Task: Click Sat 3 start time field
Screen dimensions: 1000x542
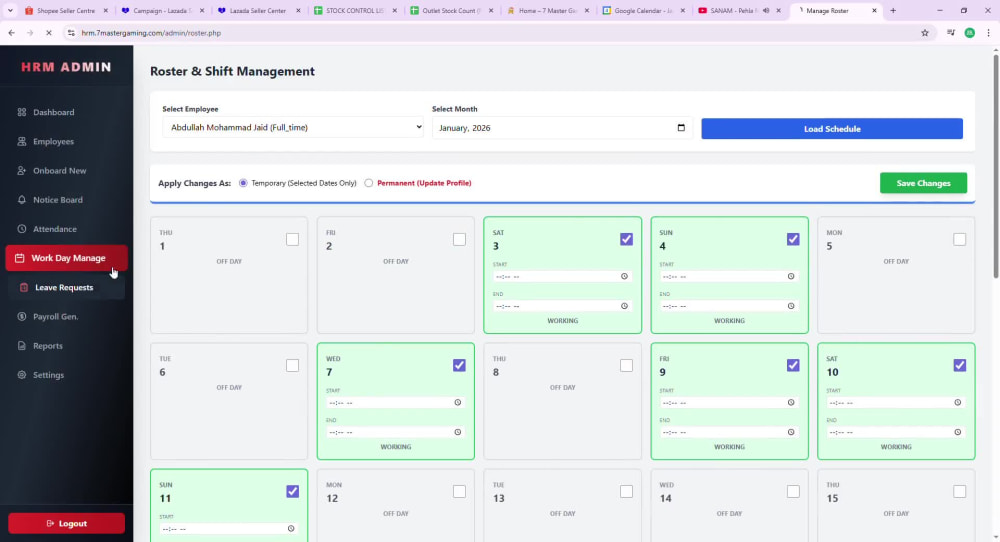Action: pos(562,277)
